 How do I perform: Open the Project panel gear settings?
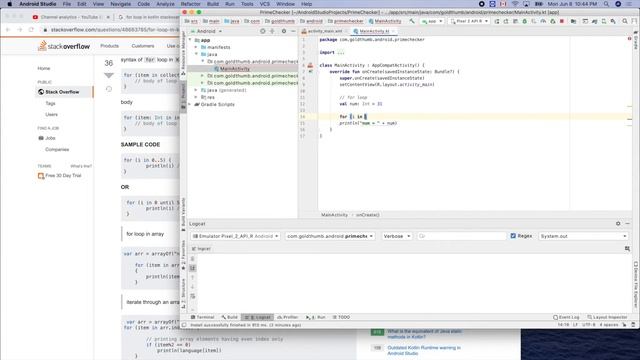click(284, 31)
